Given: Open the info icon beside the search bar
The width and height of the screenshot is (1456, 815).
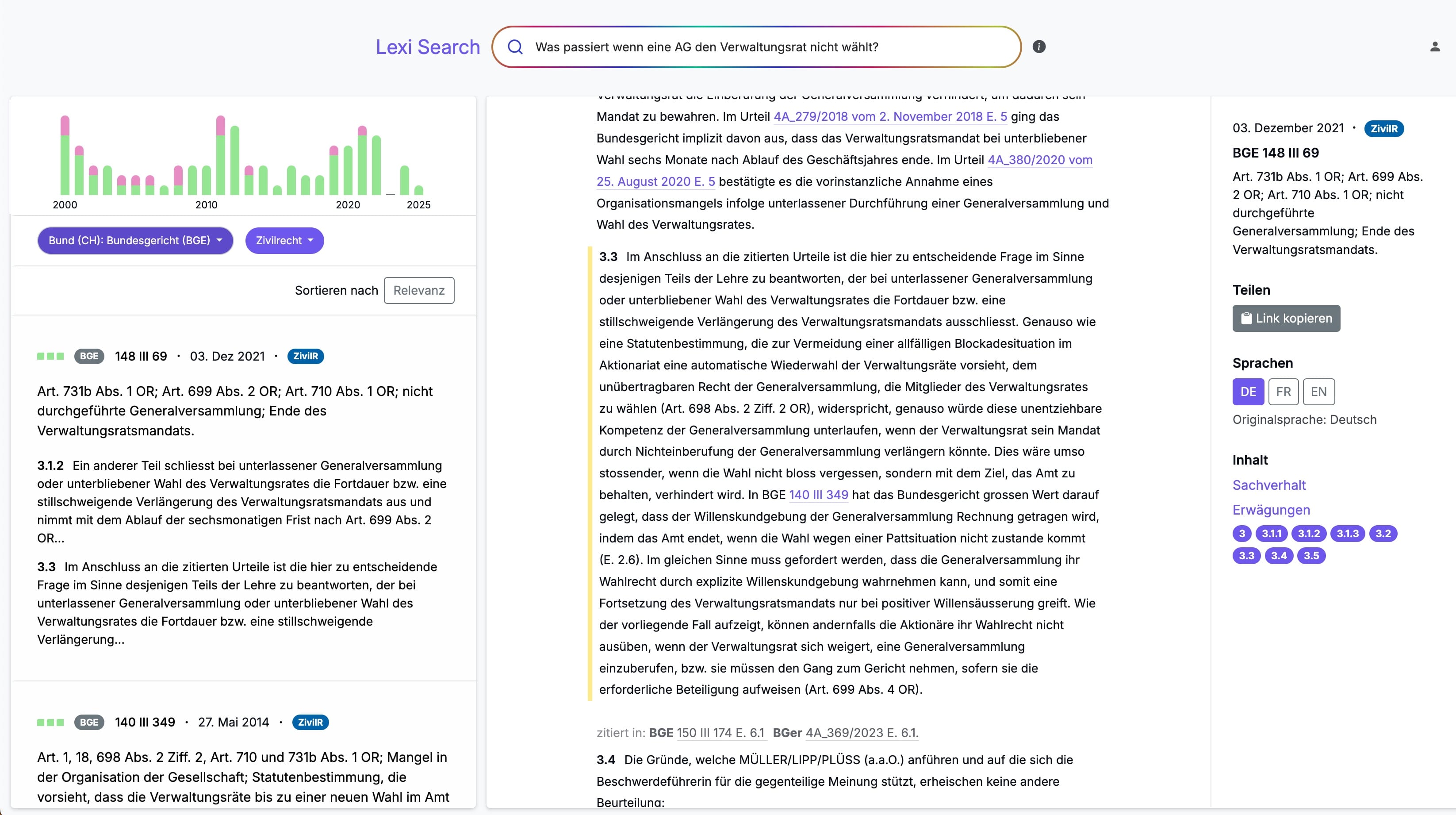Looking at the screenshot, I should point(1039,47).
